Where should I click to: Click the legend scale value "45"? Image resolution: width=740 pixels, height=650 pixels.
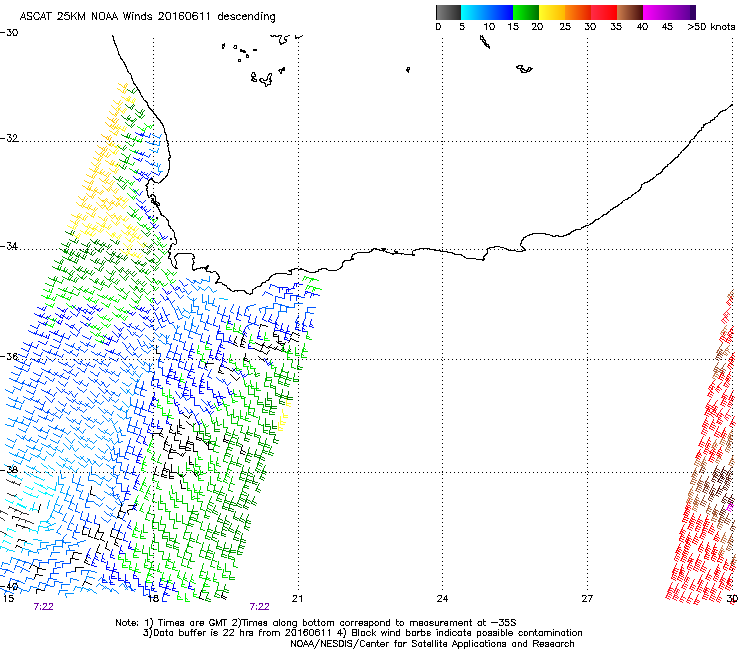point(667,26)
